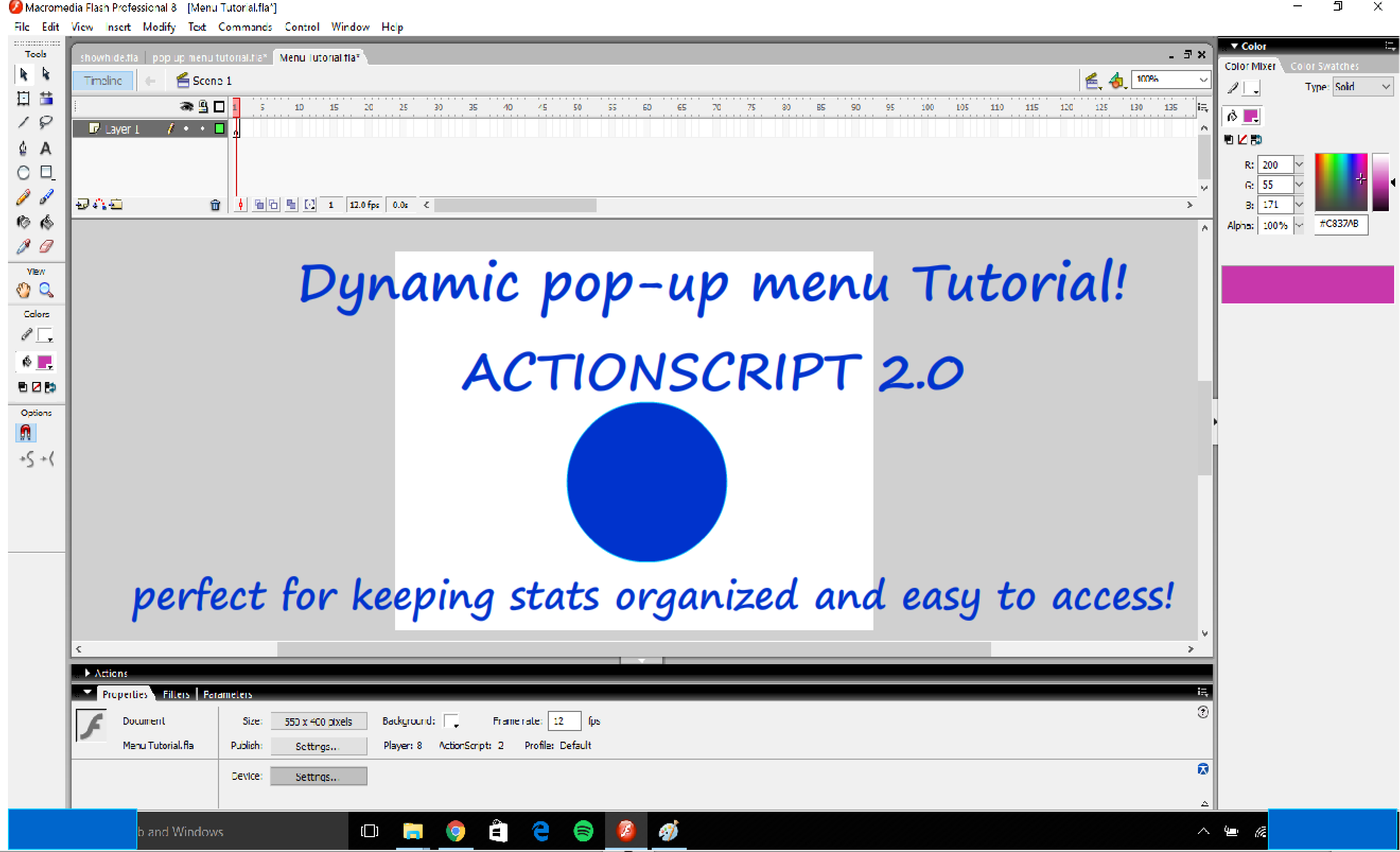Switch to the pop up menu tutorial.fla tab
The width and height of the screenshot is (1400, 852).
[208, 57]
